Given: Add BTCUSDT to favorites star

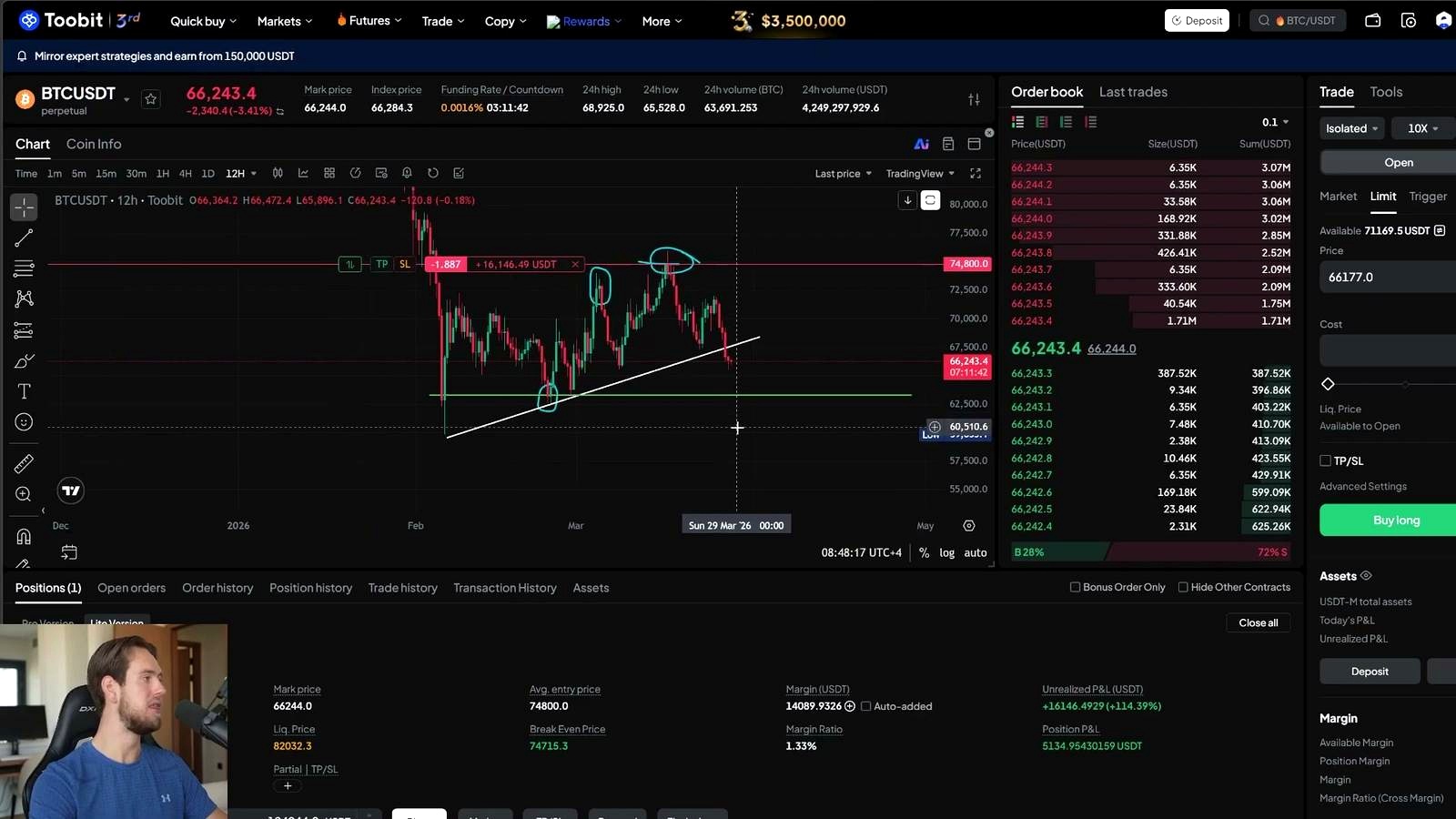Looking at the screenshot, I should pos(151,99).
